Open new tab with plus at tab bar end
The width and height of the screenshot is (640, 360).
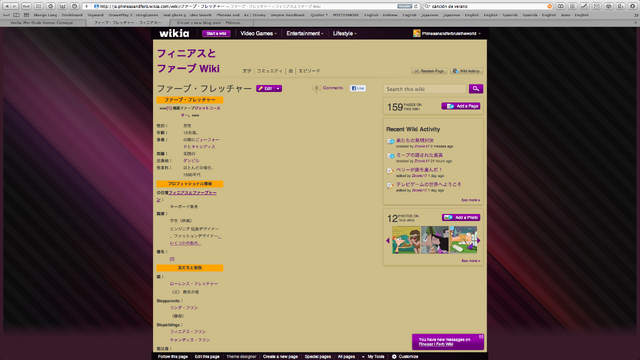(636, 23)
